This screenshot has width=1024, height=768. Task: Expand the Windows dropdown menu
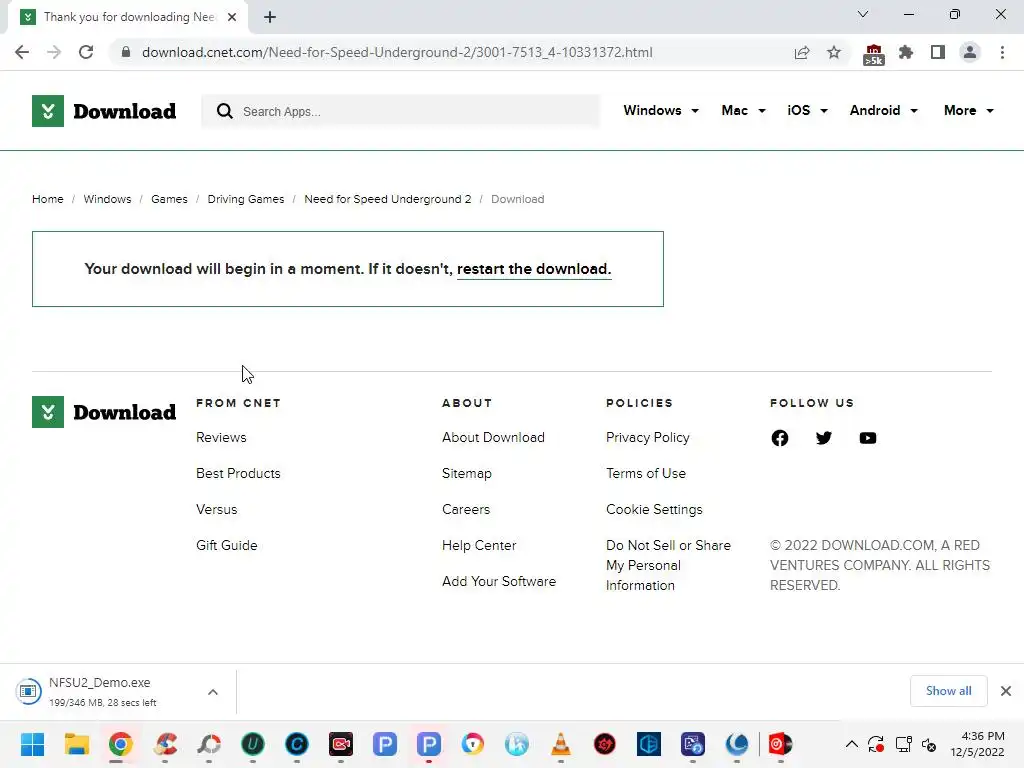(x=661, y=110)
